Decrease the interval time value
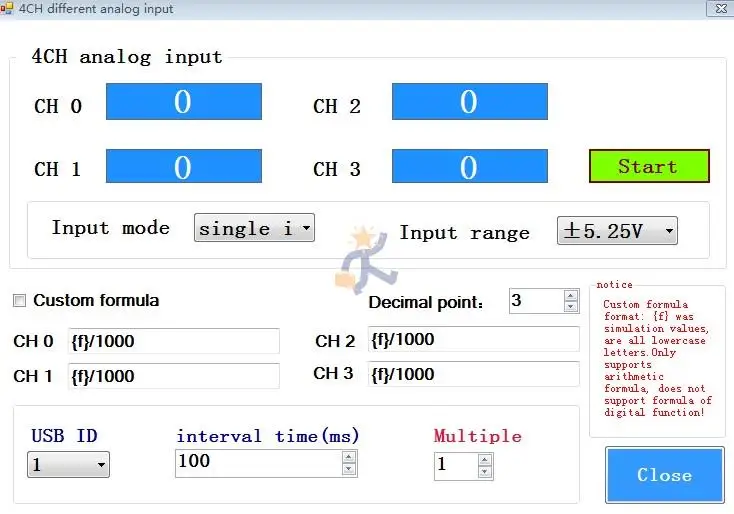 [349, 469]
